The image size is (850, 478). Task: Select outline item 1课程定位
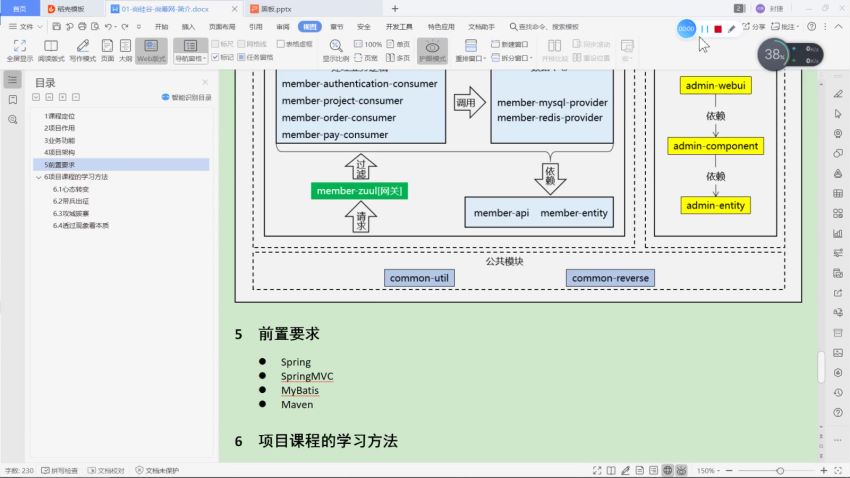[x=60, y=116]
